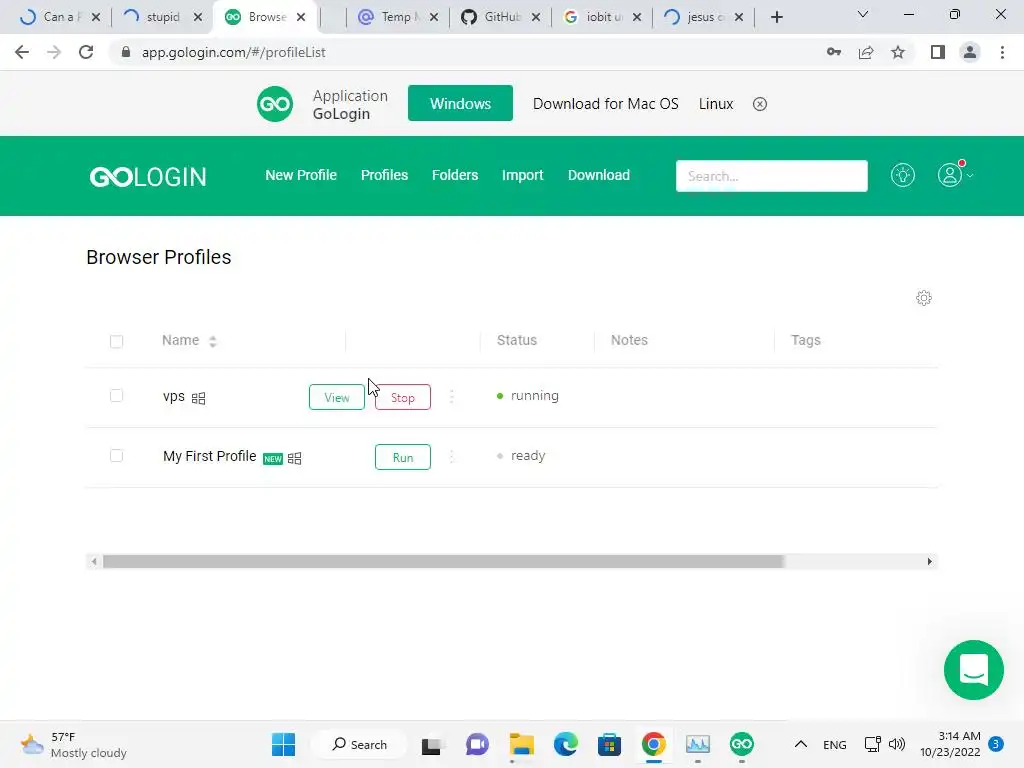1024x768 pixels.
Task: Open vps profile name
Action: [x=174, y=396]
